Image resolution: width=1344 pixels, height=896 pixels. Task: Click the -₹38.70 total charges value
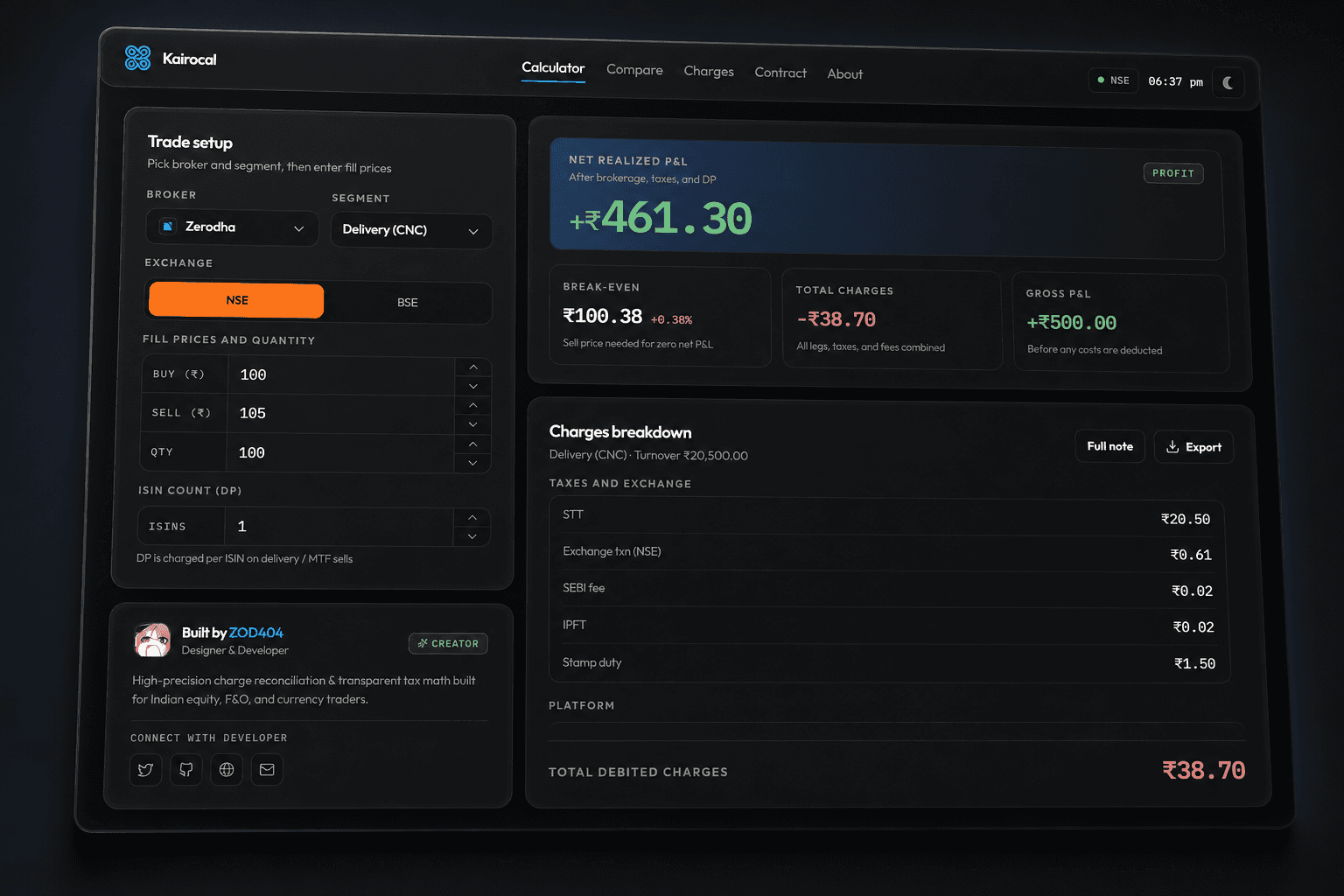[x=836, y=319]
